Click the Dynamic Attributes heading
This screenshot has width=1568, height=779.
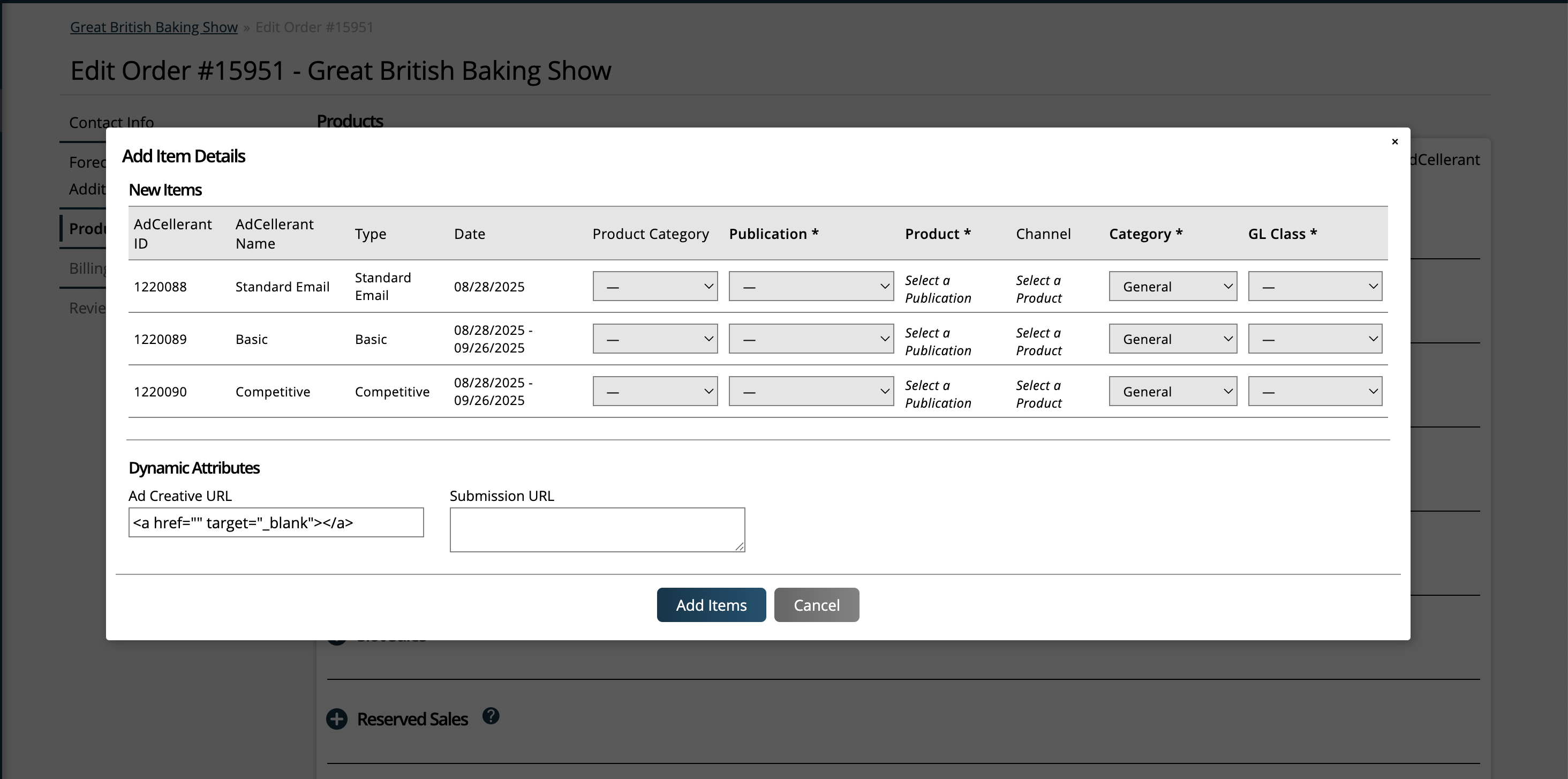pyautogui.click(x=194, y=468)
